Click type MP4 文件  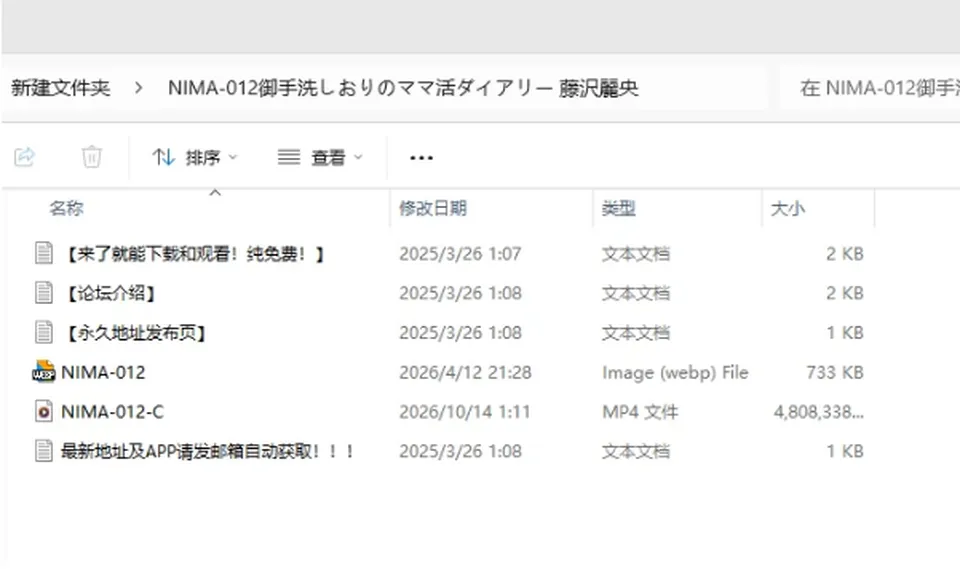click(x=640, y=412)
